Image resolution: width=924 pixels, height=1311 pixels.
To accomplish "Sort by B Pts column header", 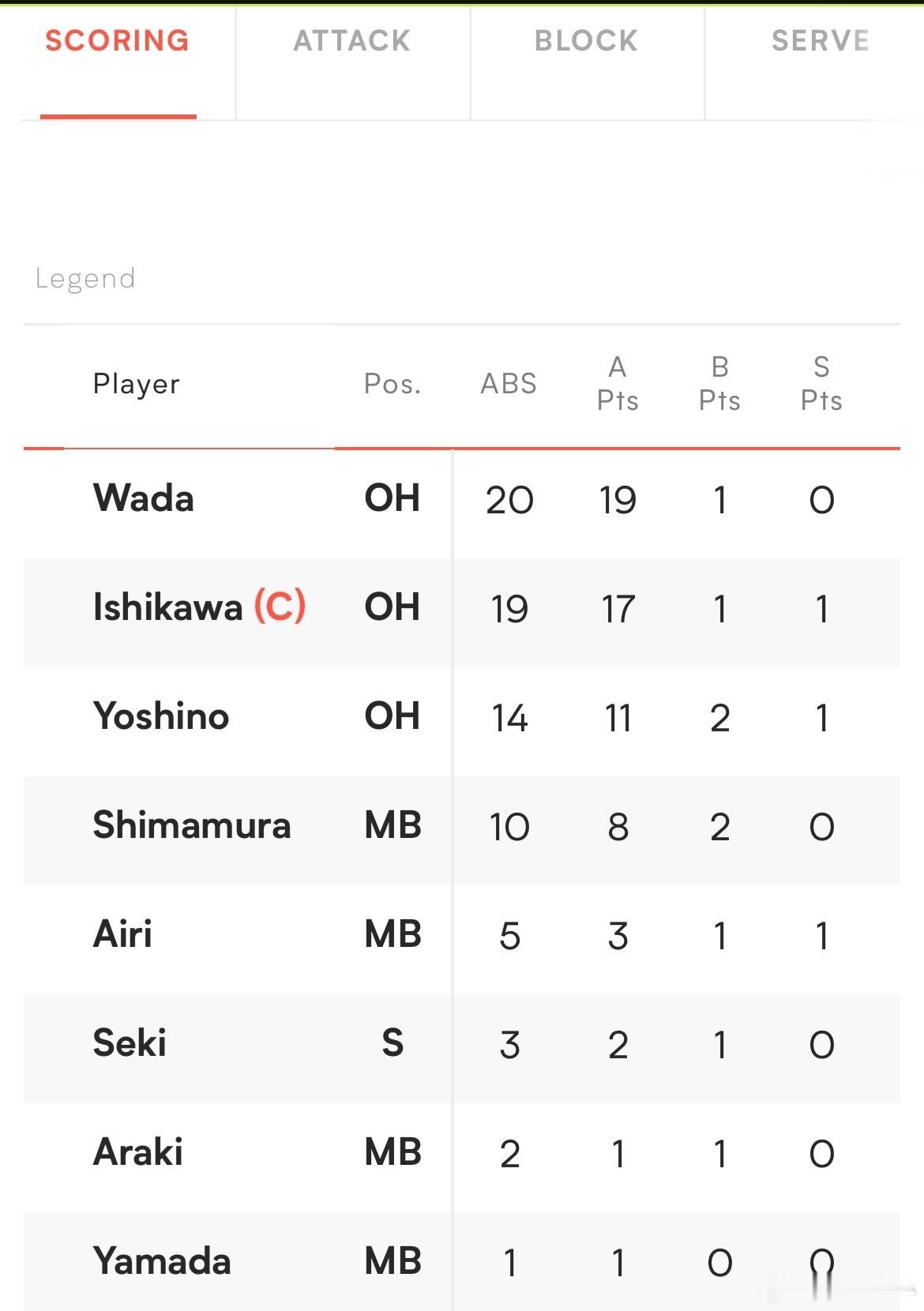I will [x=719, y=384].
